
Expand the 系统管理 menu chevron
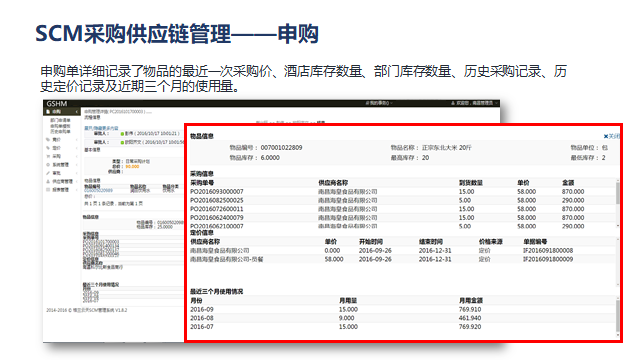point(77,165)
